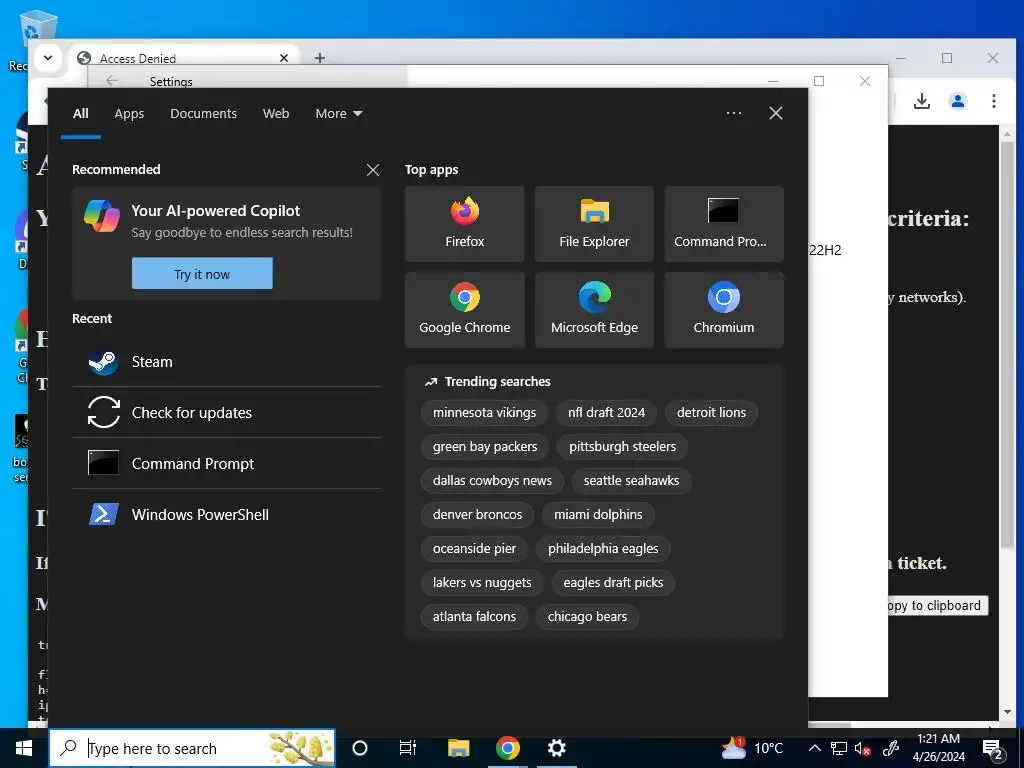Image resolution: width=1024 pixels, height=768 pixels.
Task: Click Chrome downloads icon
Action: coord(921,101)
